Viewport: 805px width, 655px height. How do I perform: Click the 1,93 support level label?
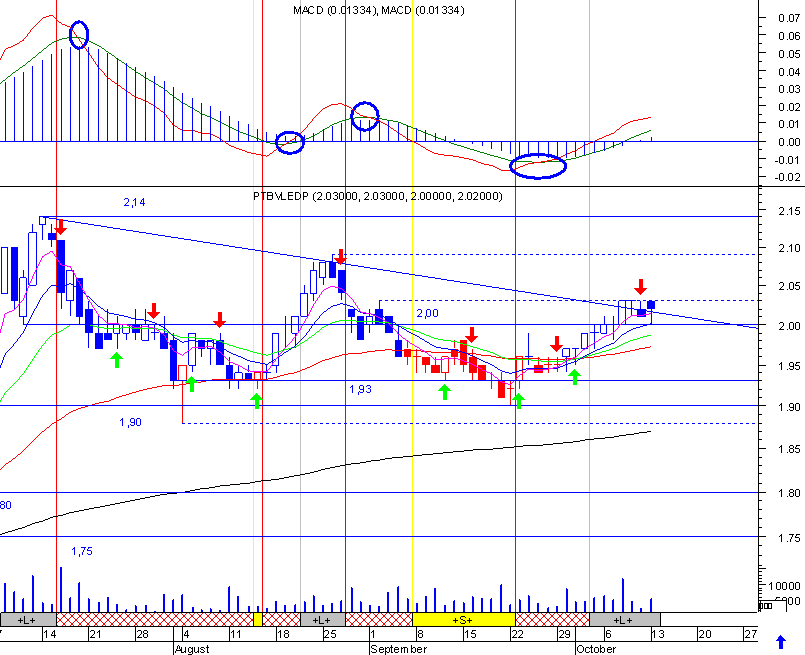[x=360, y=389]
